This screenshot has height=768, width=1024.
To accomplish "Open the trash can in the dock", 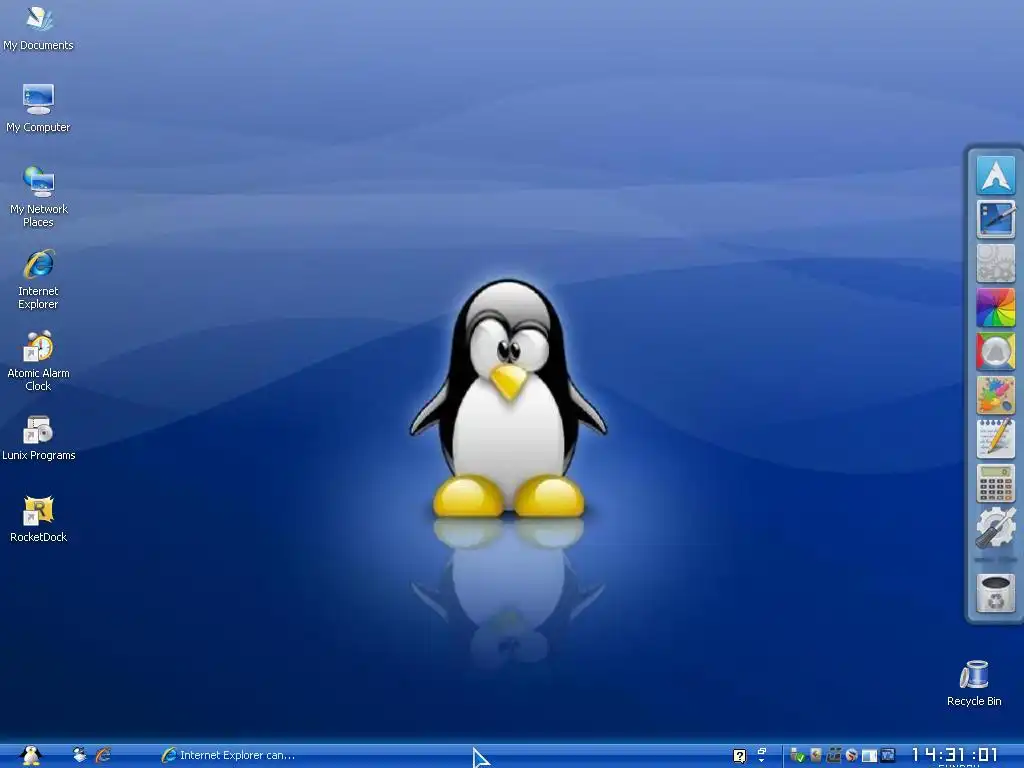I will [x=995, y=593].
